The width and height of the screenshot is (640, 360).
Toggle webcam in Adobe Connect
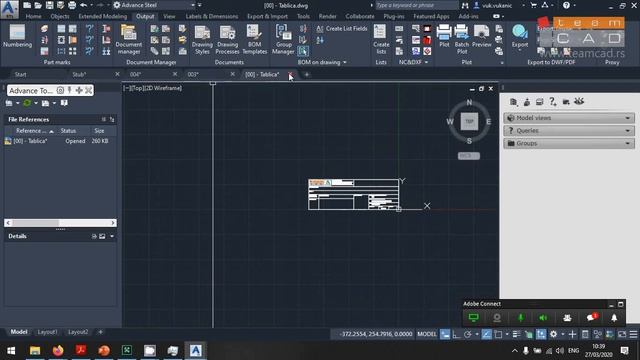(497, 318)
